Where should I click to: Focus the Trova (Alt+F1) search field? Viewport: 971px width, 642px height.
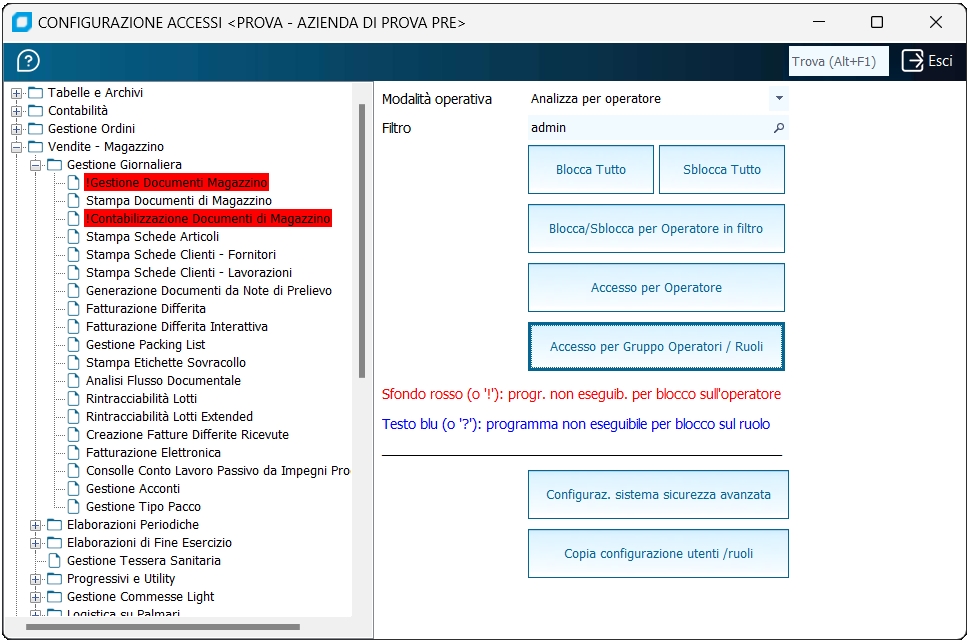pyautogui.click(x=838, y=61)
